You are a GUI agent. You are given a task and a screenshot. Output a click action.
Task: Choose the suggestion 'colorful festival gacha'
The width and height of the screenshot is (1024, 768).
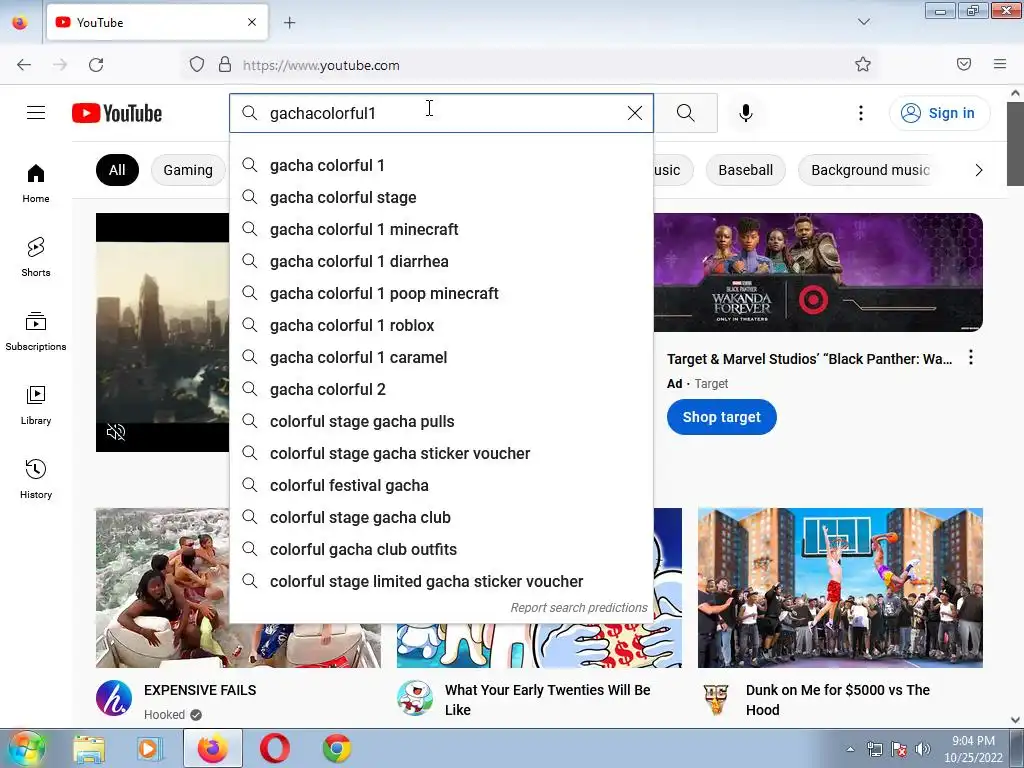pos(441,485)
